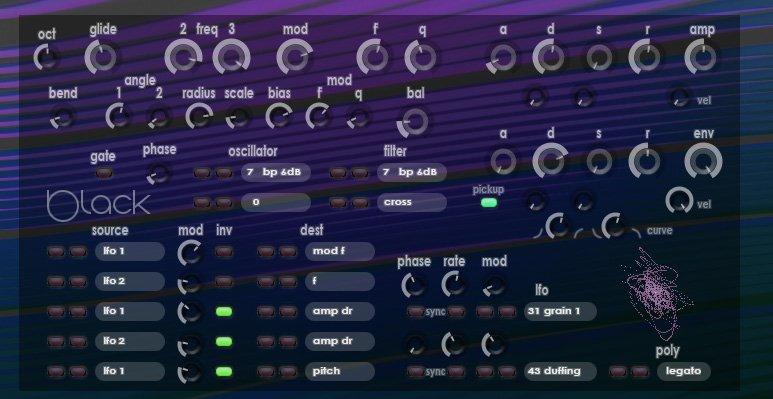
Task: Click the angle 2 knob
Action: click(159, 118)
